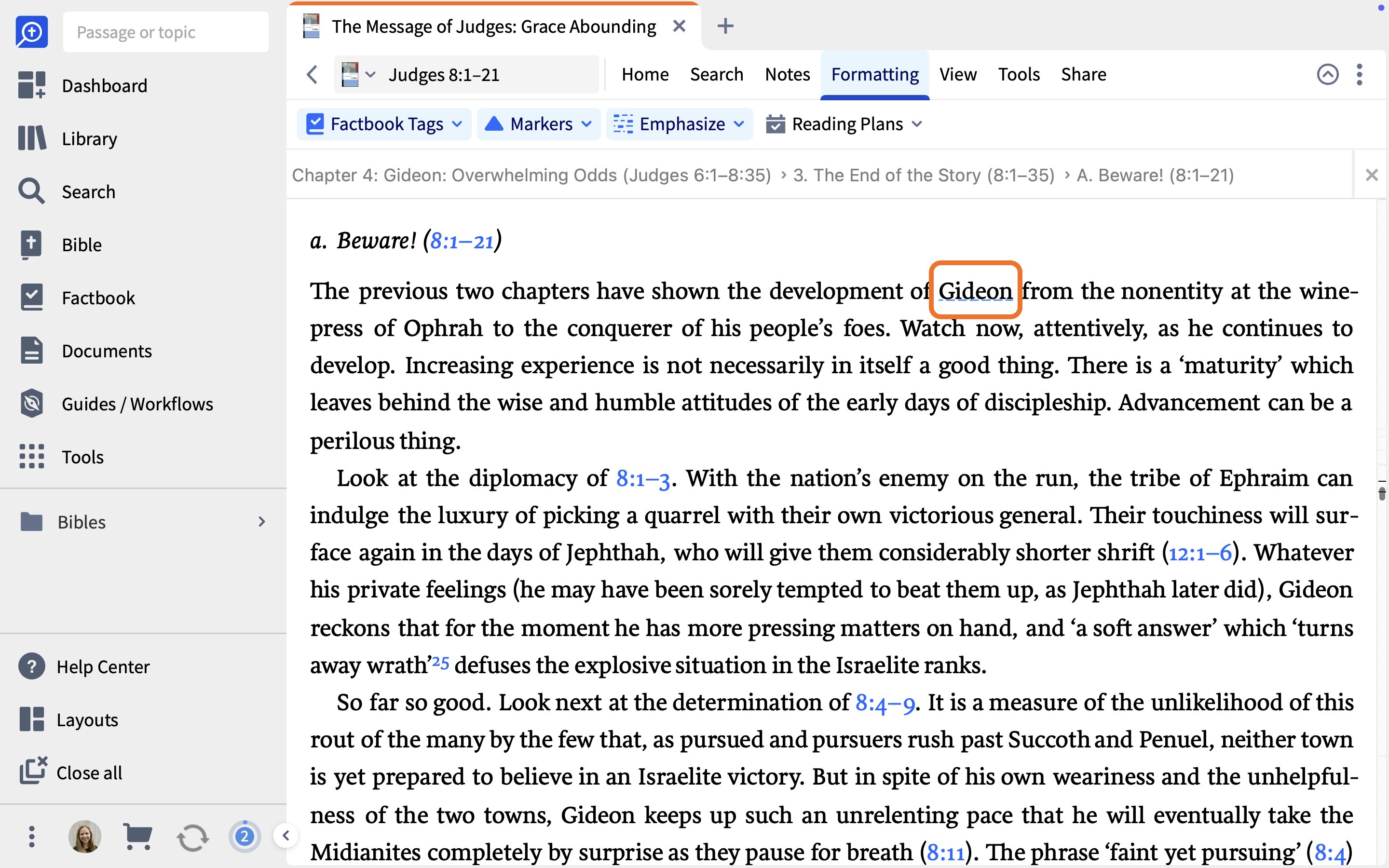Image resolution: width=1389 pixels, height=868 pixels.
Task: Toggle the Emphasize formatting option
Action: click(679, 124)
